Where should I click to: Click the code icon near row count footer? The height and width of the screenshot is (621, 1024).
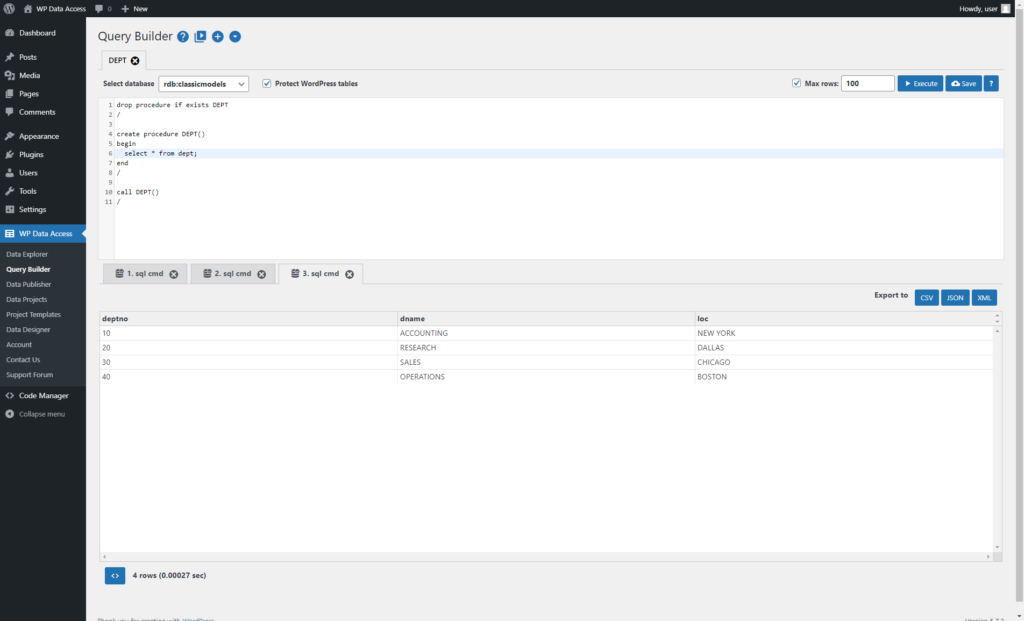pyautogui.click(x=114, y=575)
